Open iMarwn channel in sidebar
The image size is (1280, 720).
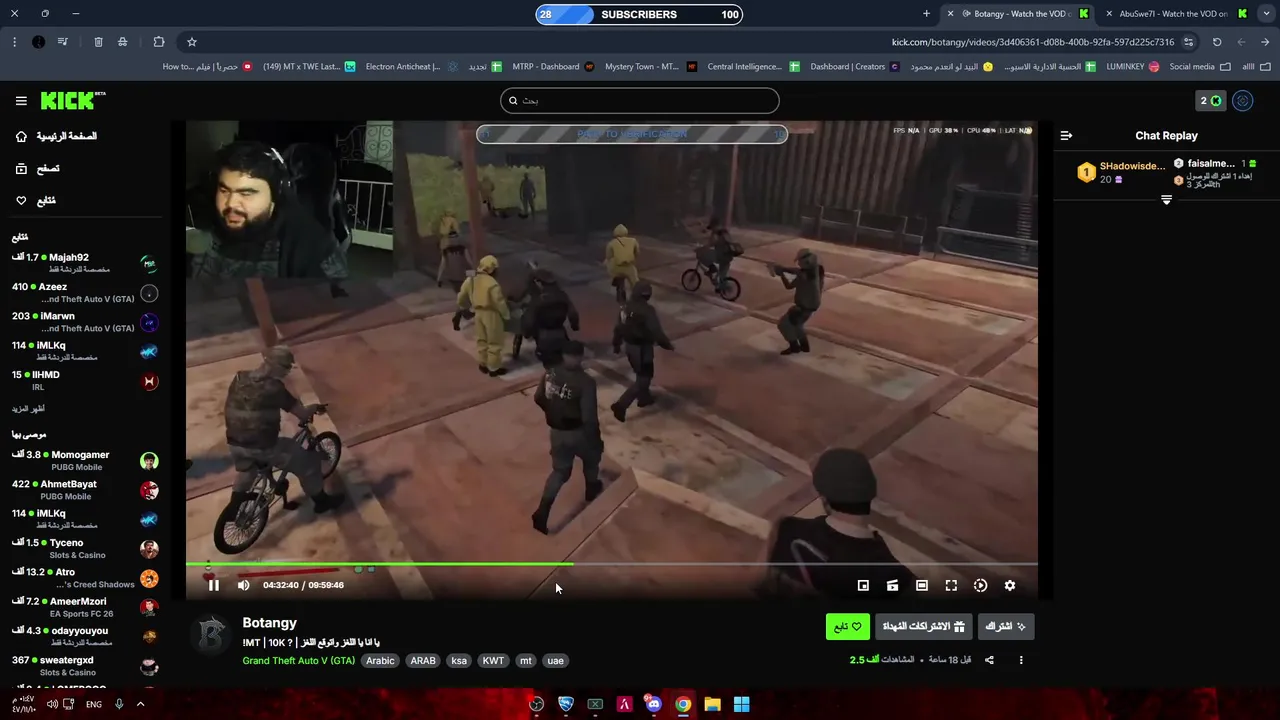pyautogui.click(x=85, y=322)
